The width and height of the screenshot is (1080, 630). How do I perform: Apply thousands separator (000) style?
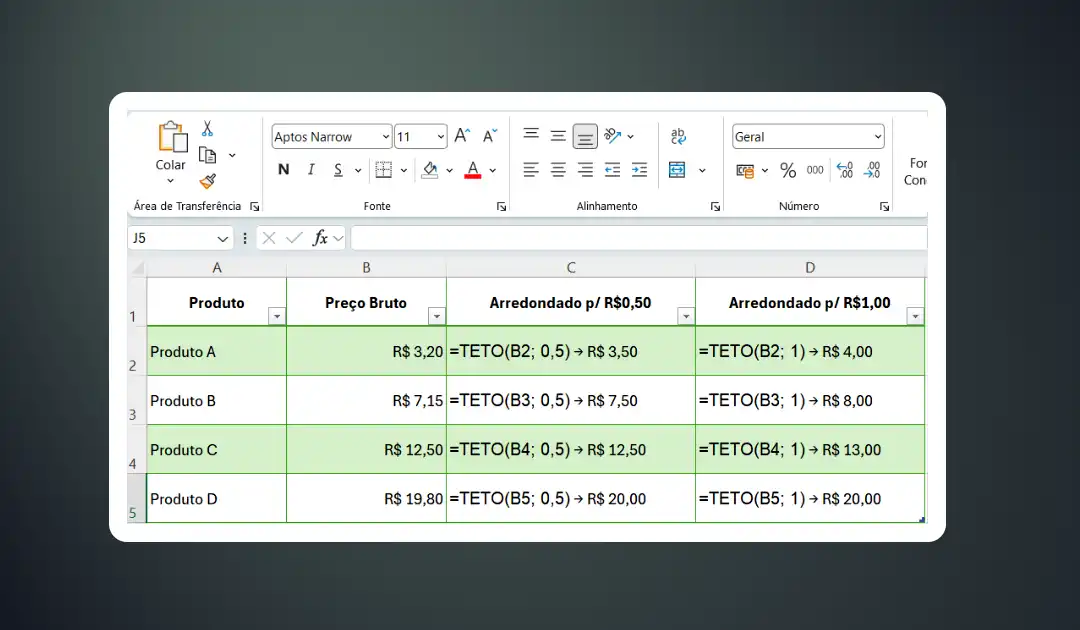[x=815, y=170]
